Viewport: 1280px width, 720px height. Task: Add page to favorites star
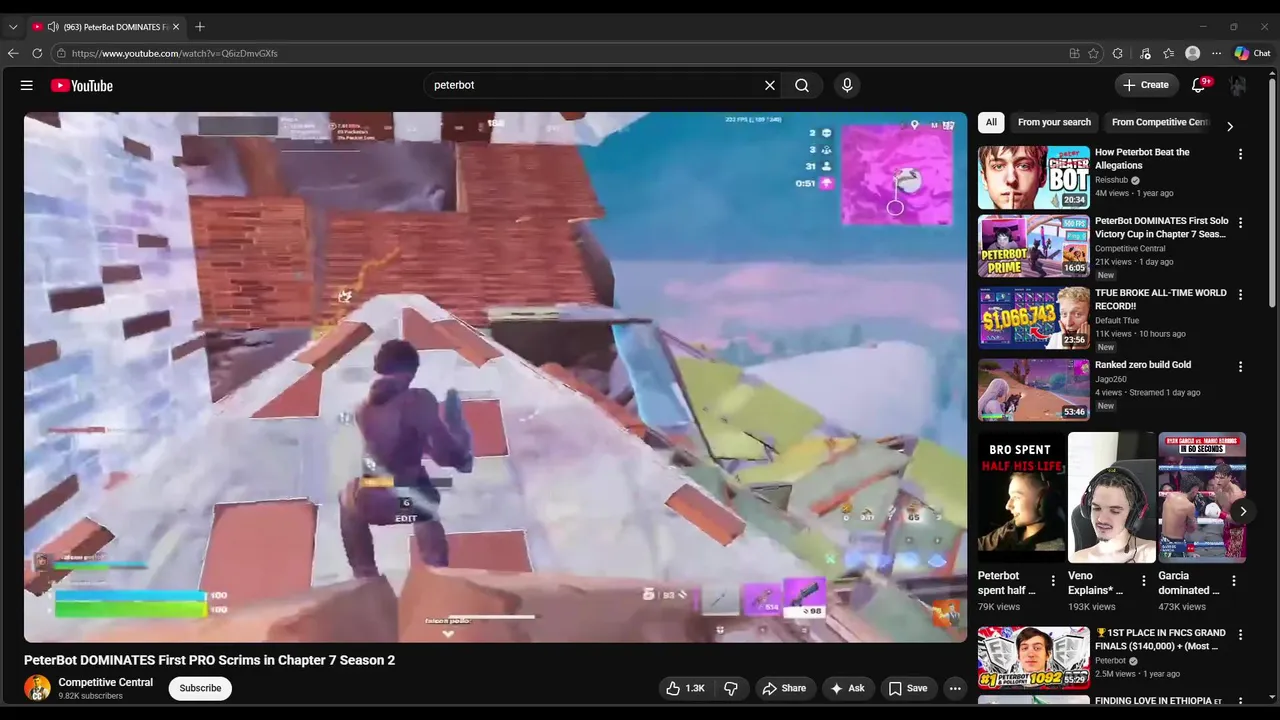1094,53
